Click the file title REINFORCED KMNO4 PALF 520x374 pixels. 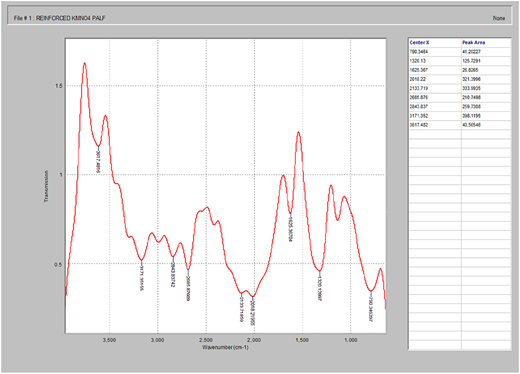70,18
